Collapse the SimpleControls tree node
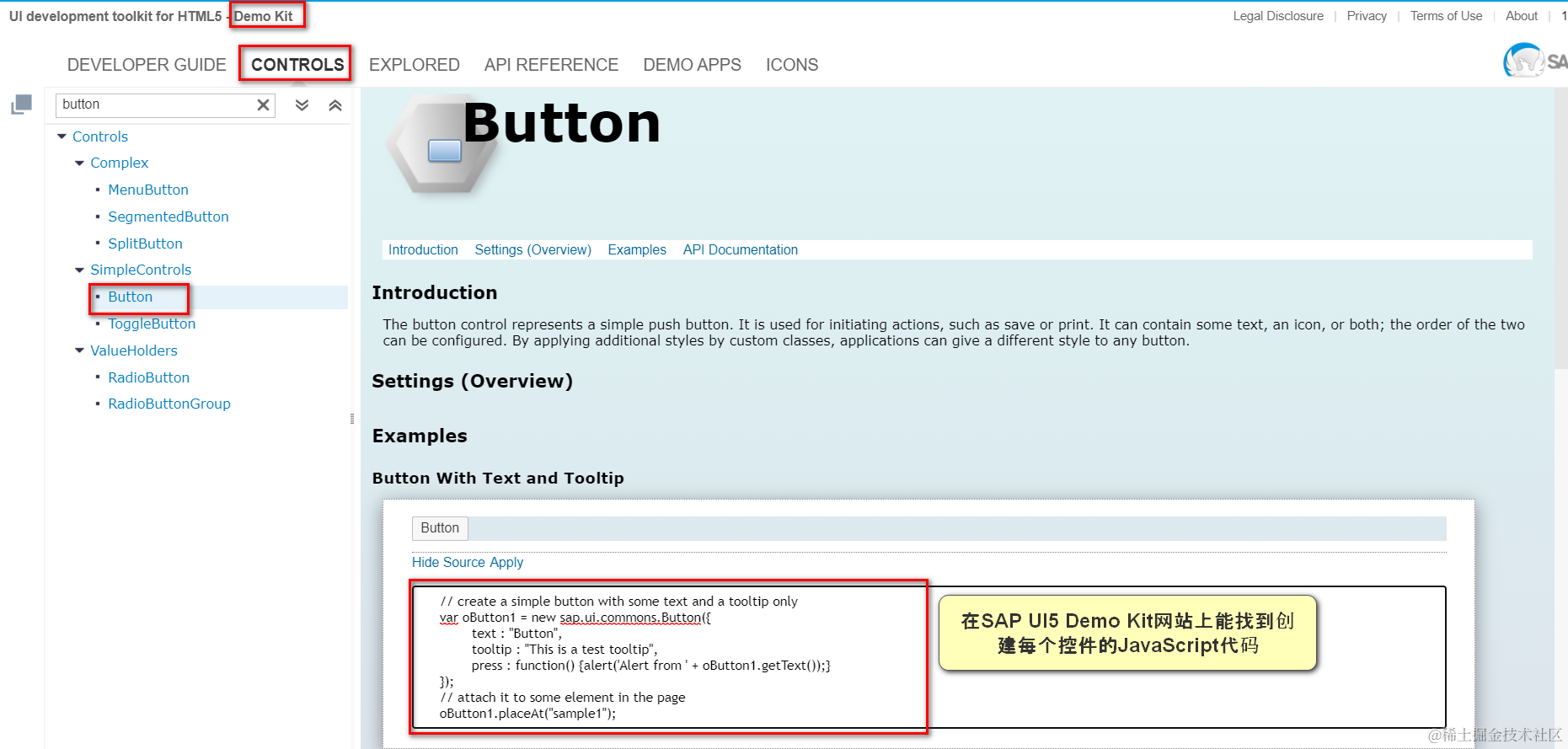Image resolution: width=1568 pixels, height=749 pixels. coord(79,270)
